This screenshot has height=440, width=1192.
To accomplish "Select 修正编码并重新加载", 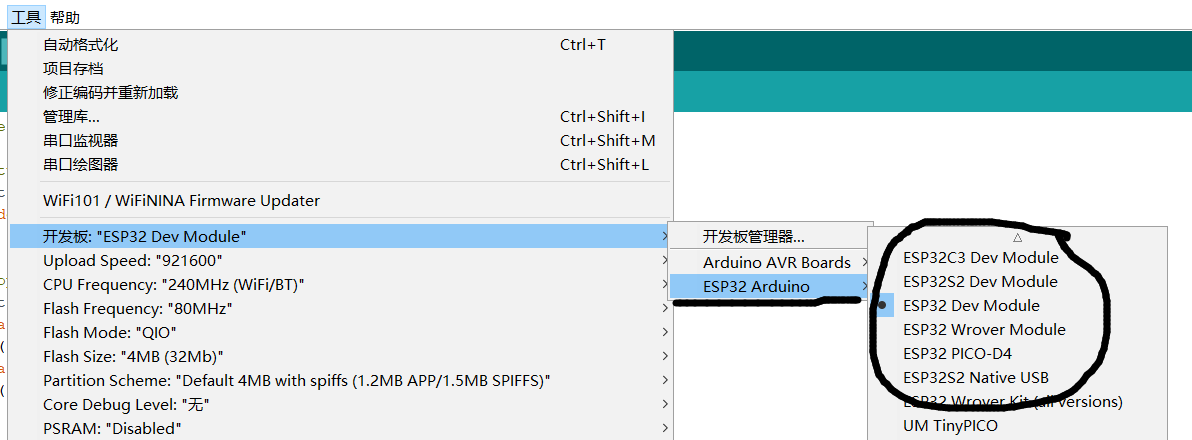I will (341, 93).
